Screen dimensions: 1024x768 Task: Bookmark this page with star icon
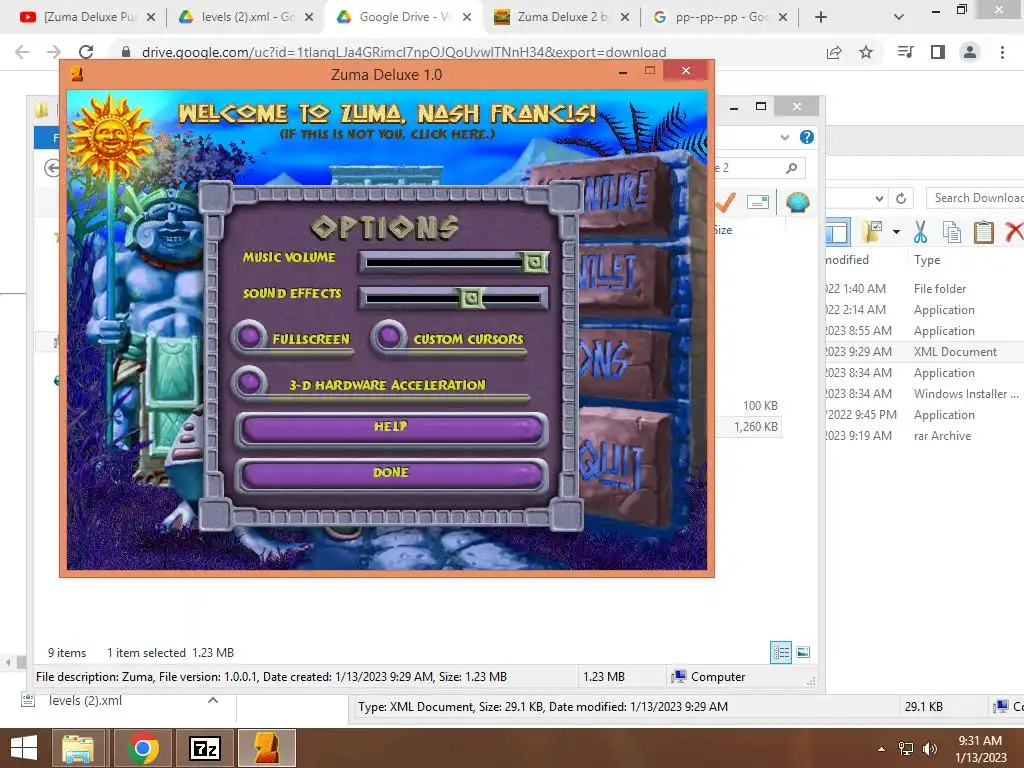[x=866, y=52]
